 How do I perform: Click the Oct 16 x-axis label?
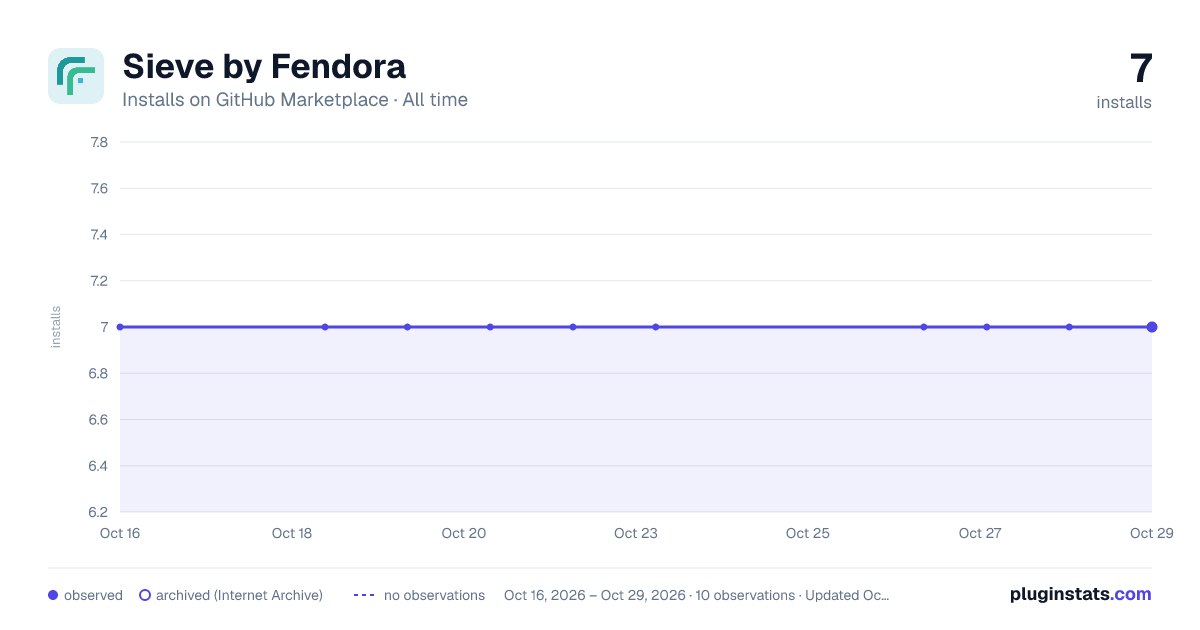[120, 533]
